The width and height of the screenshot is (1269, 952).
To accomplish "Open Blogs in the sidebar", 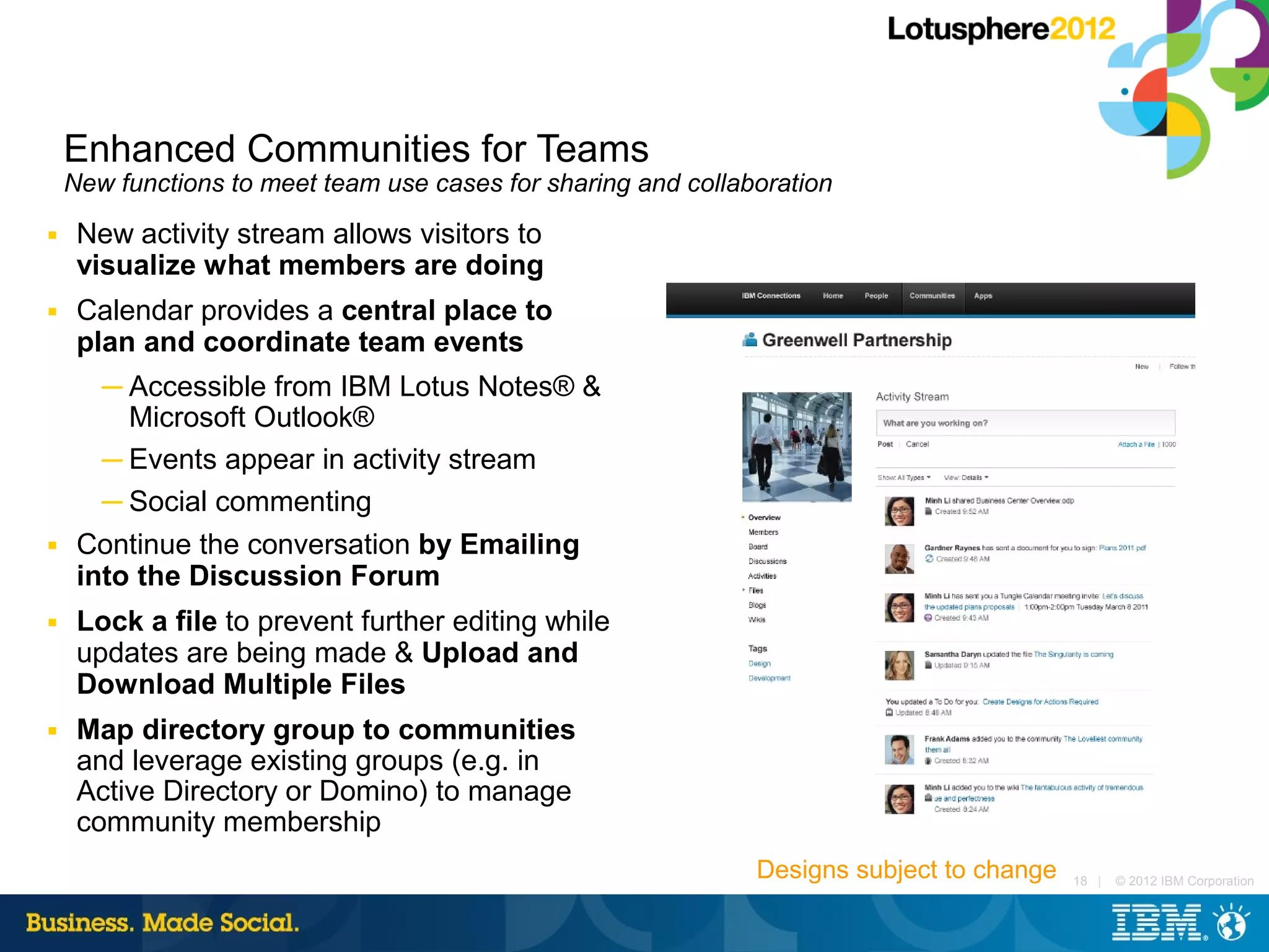I will pos(757,605).
